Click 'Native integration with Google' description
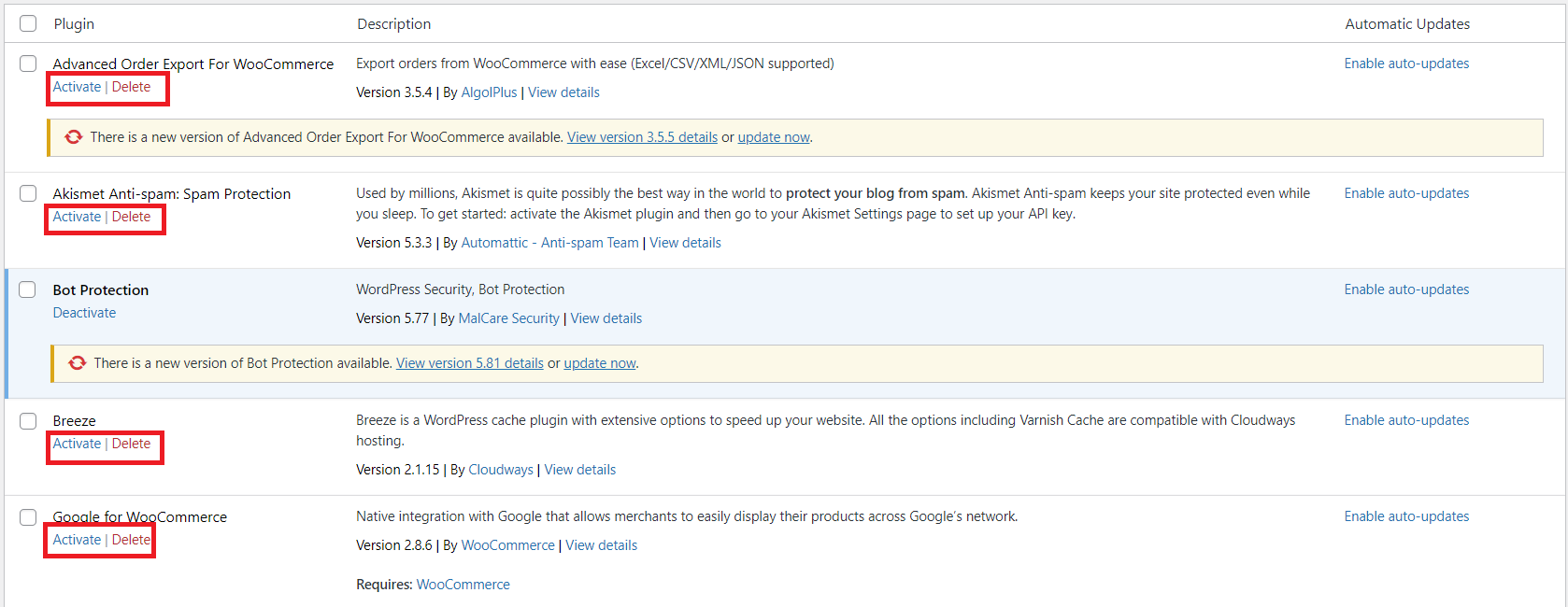The image size is (1568, 607). 687,516
